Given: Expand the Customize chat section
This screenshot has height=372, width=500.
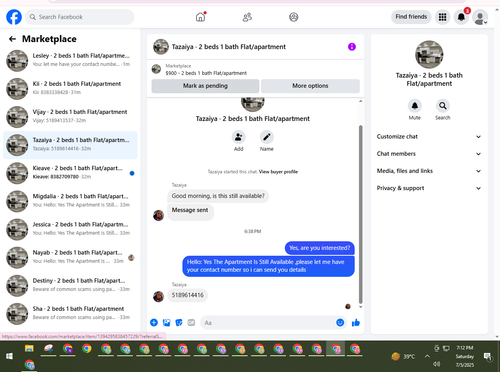Looking at the screenshot, I should [x=429, y=137].
